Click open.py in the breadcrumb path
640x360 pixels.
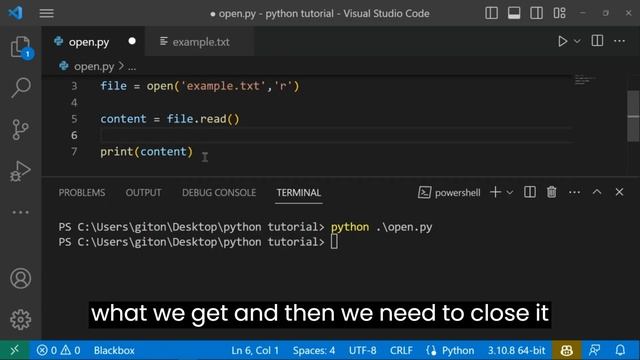94,66
